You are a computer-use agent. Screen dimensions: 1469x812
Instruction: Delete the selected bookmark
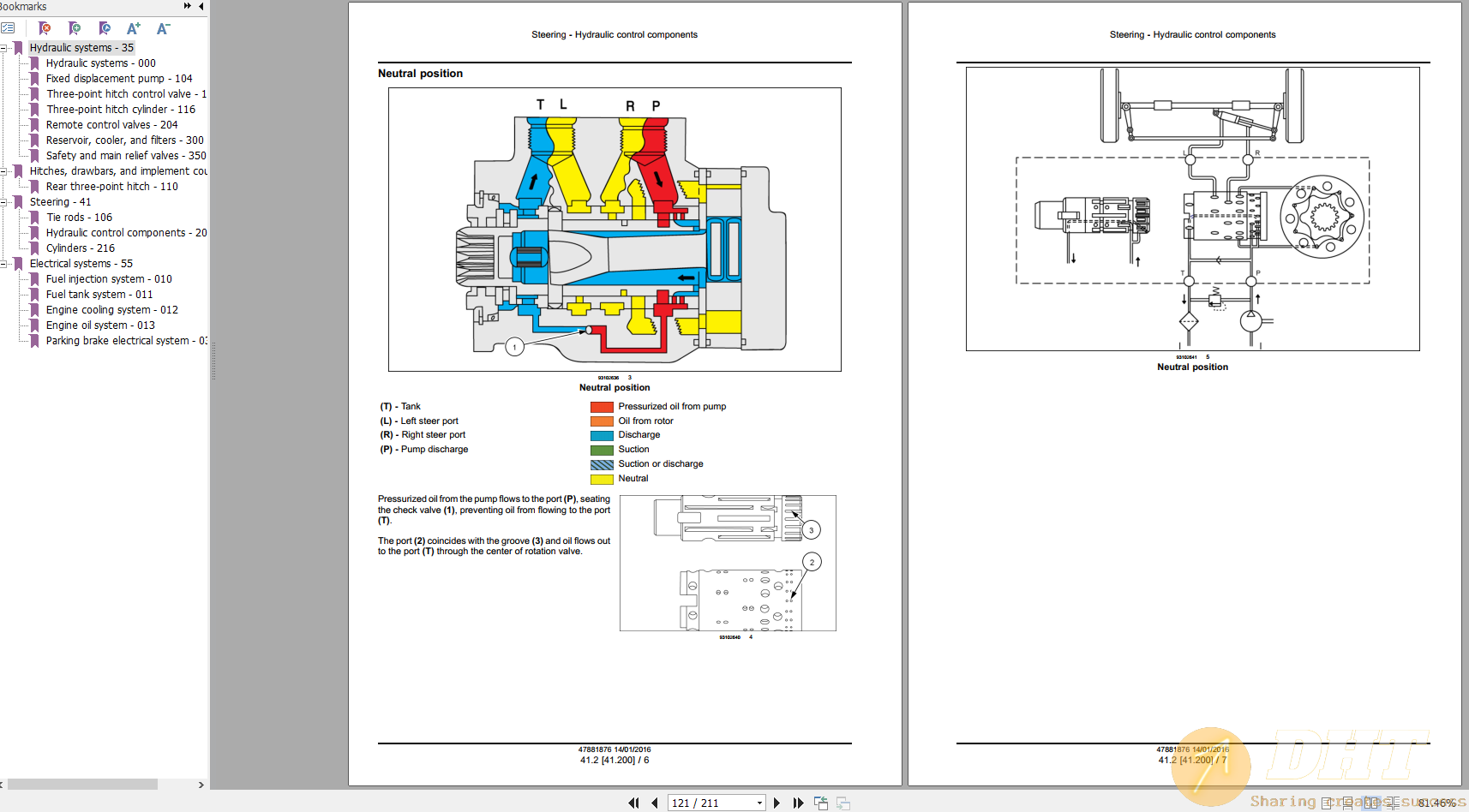pos(45,27)
